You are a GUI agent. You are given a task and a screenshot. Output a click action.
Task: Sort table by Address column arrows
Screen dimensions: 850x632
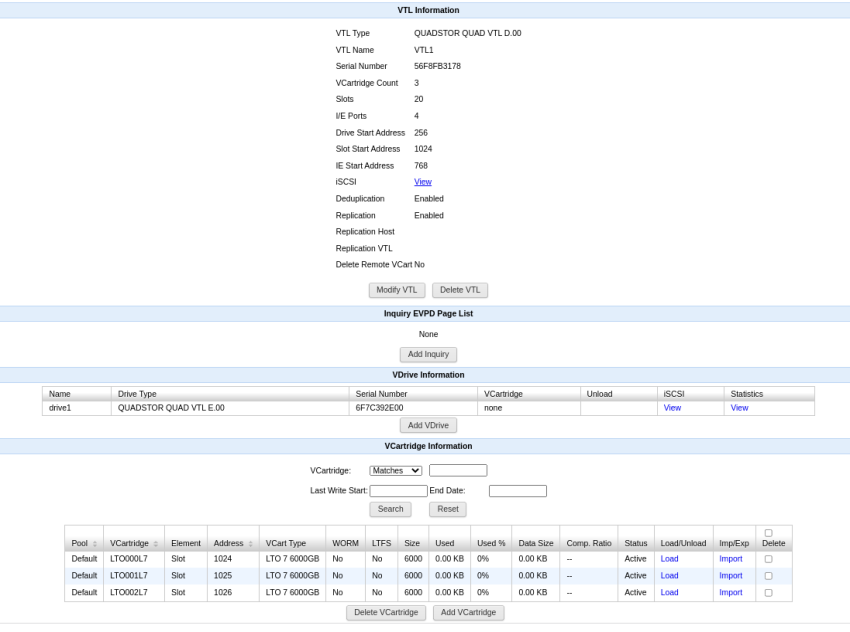pos(250,544)
